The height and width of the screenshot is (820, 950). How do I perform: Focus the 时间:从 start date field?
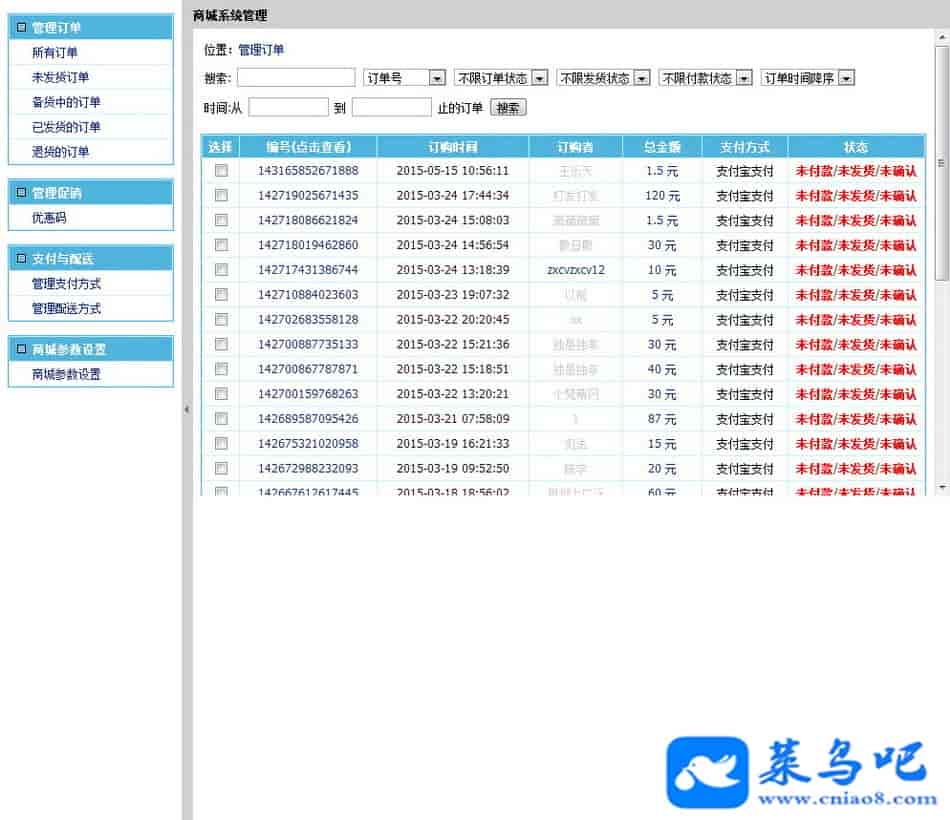coord(288,108)
